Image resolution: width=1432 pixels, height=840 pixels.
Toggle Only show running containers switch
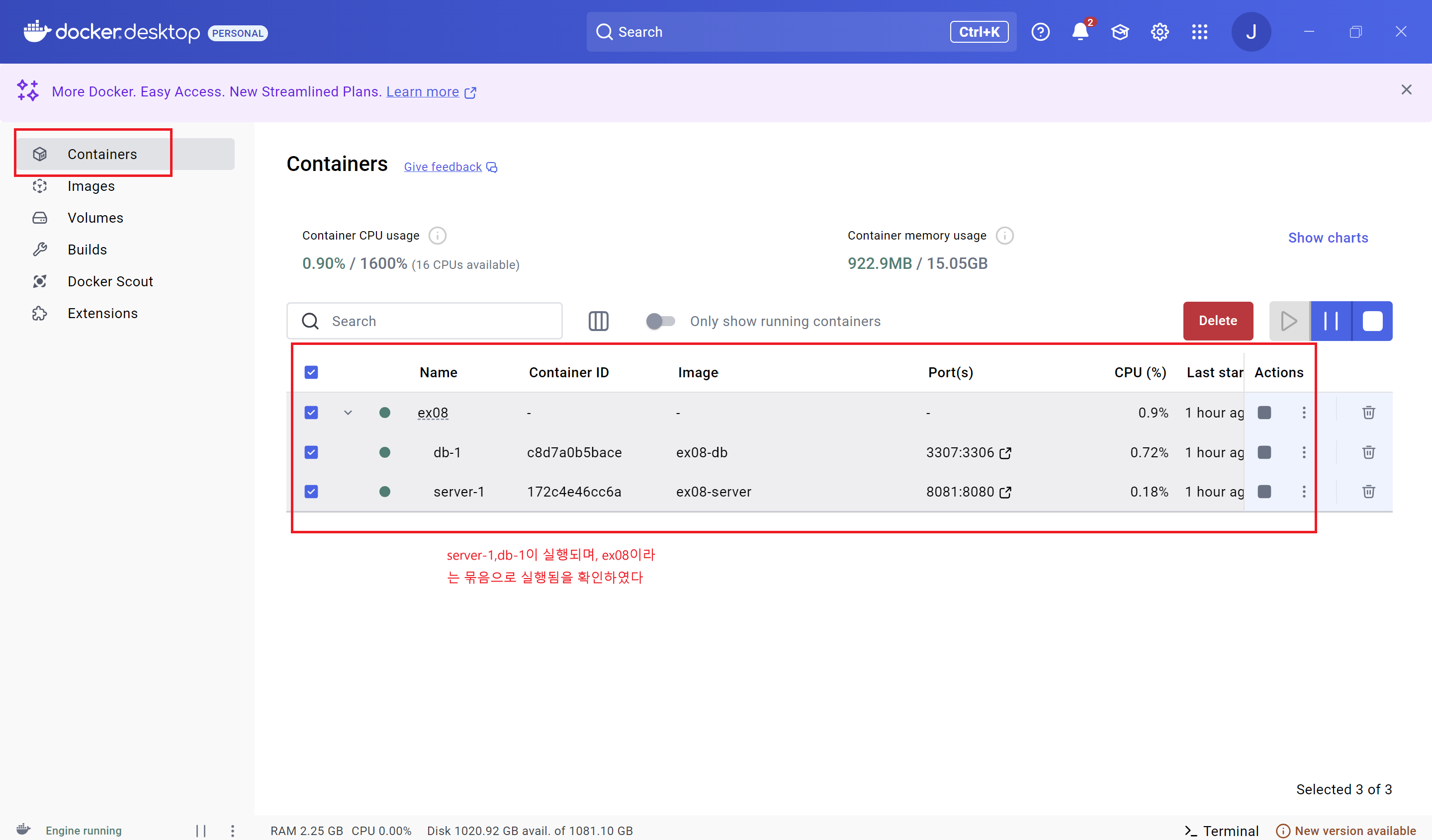(x=660, y=321)
